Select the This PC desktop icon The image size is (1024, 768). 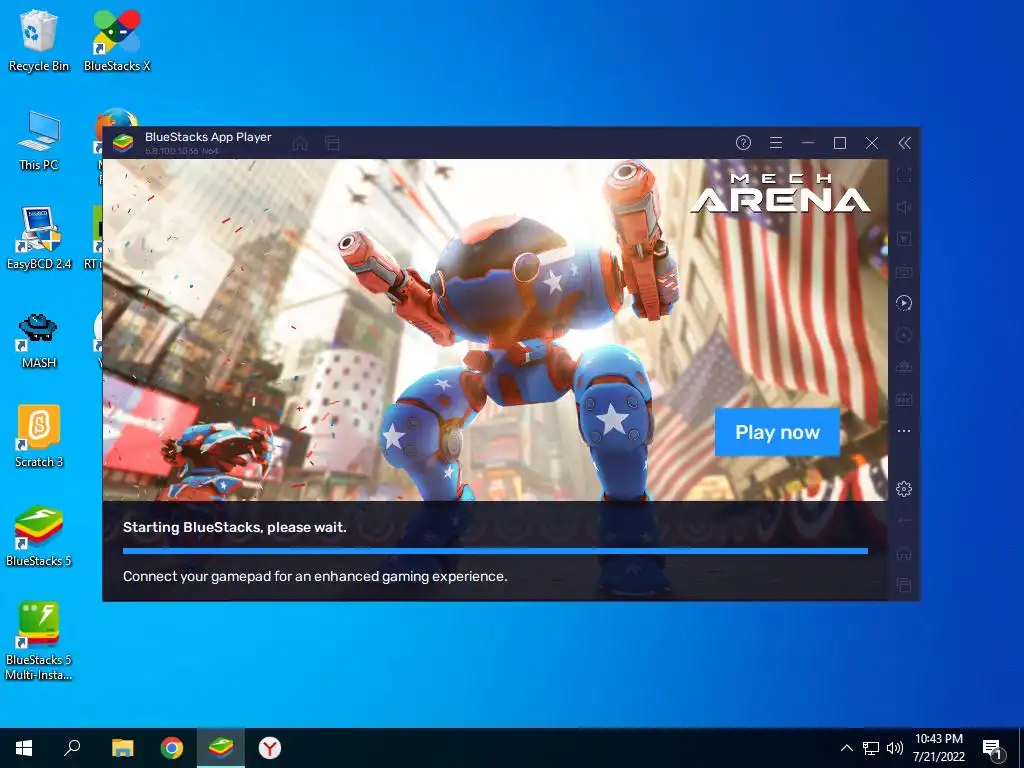pos(39,140)
